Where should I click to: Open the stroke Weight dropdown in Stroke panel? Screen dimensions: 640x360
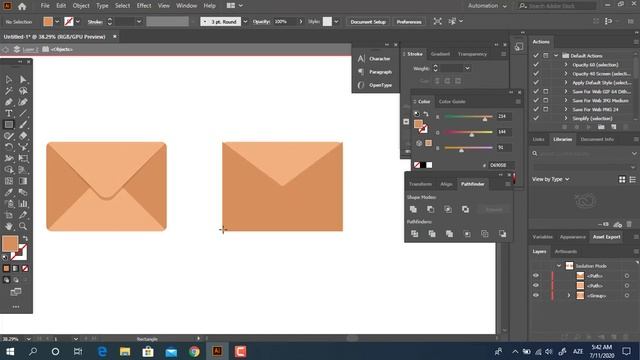point(467,69)
